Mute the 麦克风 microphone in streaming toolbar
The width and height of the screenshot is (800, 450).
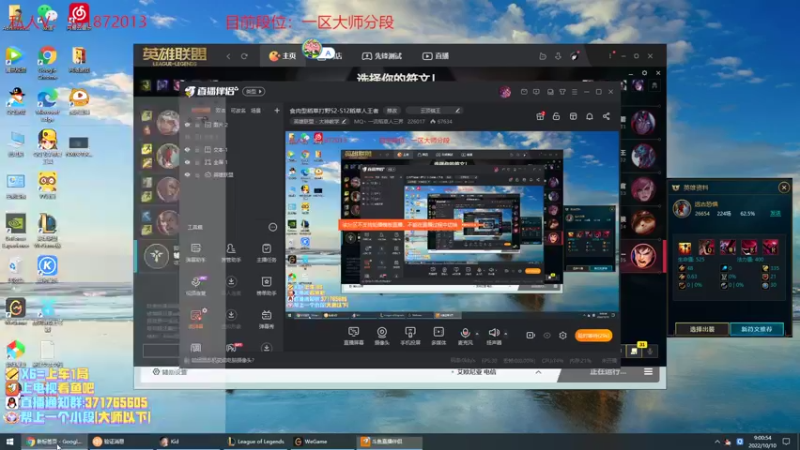coord(465,335)
